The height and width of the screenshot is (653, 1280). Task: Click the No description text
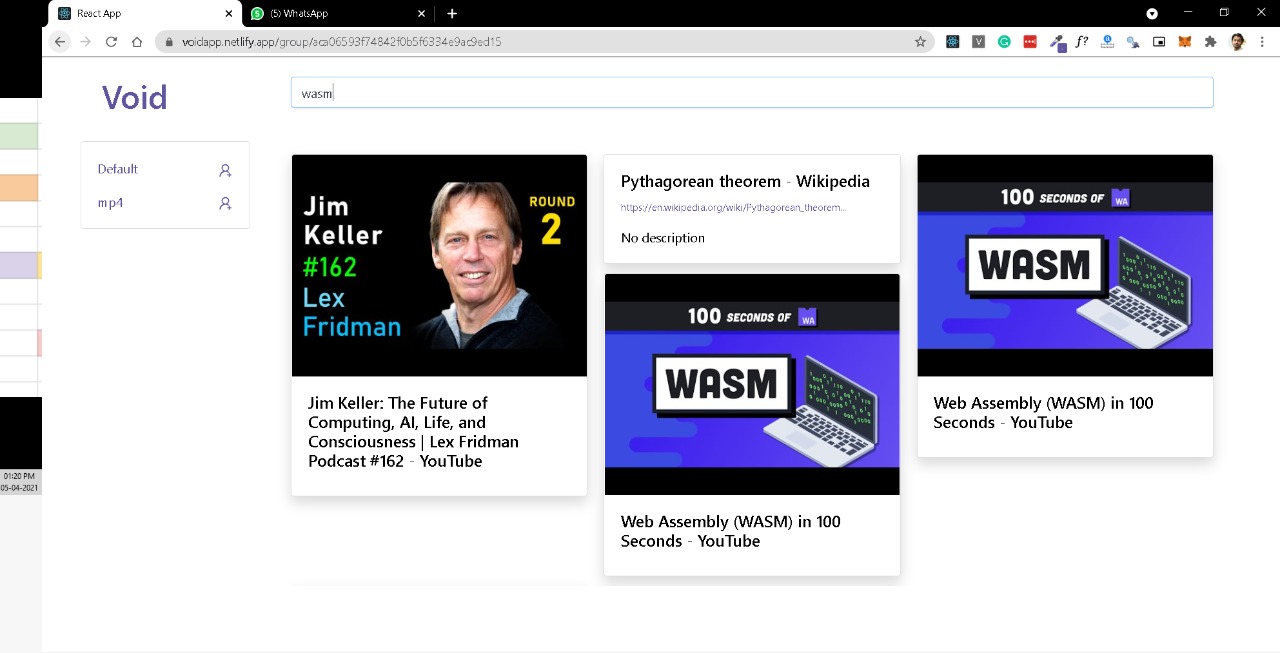pos(663,238)
